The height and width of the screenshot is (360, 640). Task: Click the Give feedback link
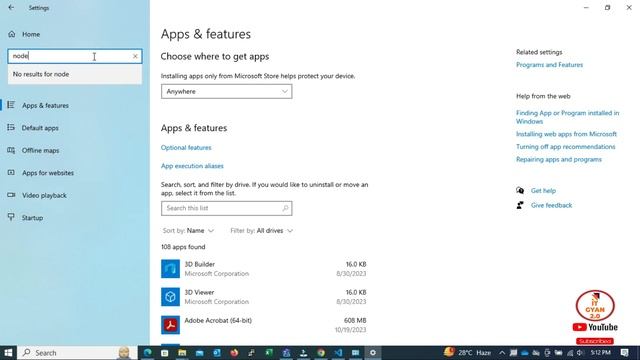click(551, 205)
